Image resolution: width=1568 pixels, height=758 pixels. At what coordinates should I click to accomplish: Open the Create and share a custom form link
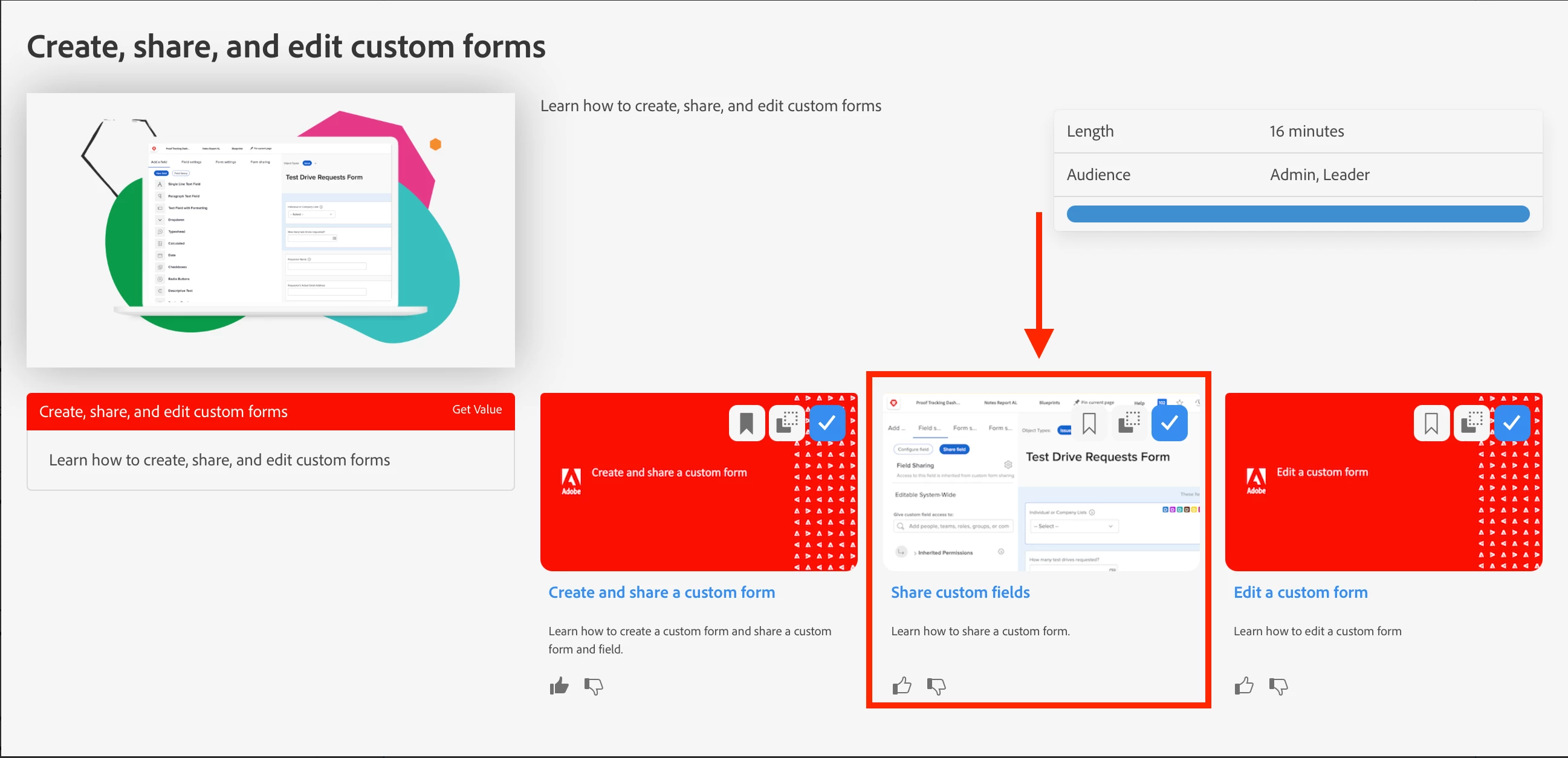662,592
